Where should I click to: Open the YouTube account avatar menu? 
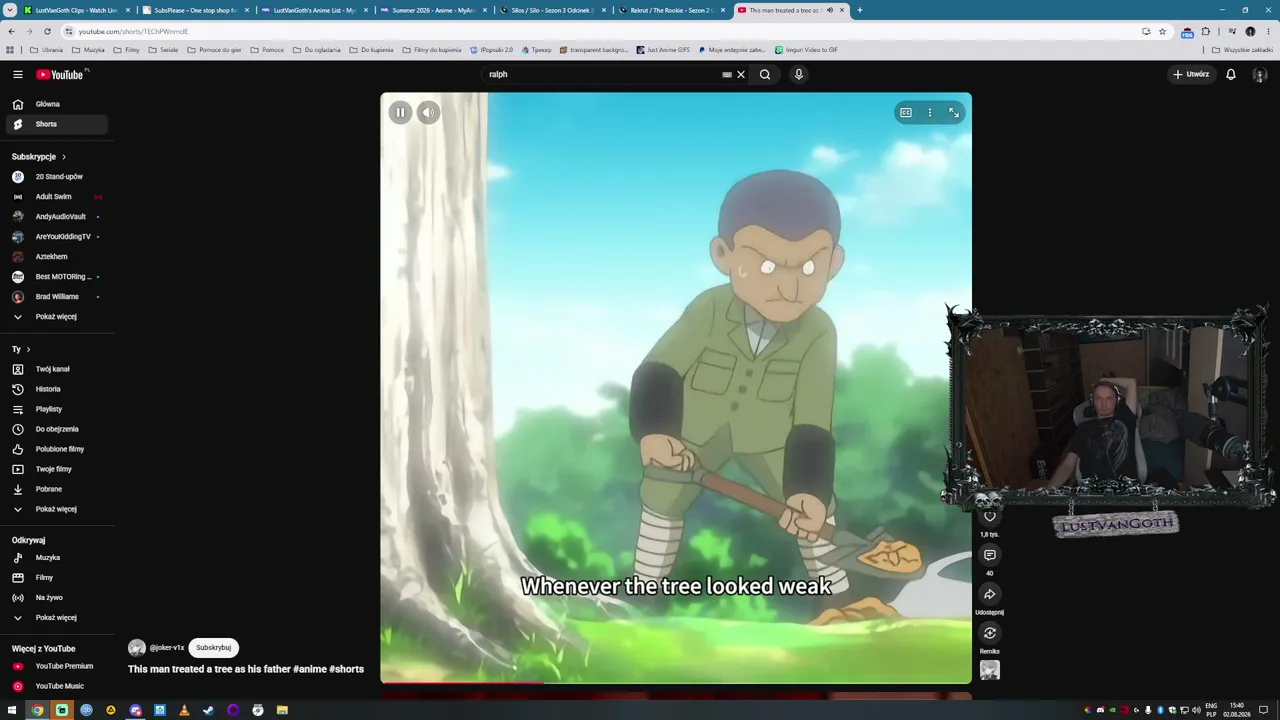pos(1260,75)
